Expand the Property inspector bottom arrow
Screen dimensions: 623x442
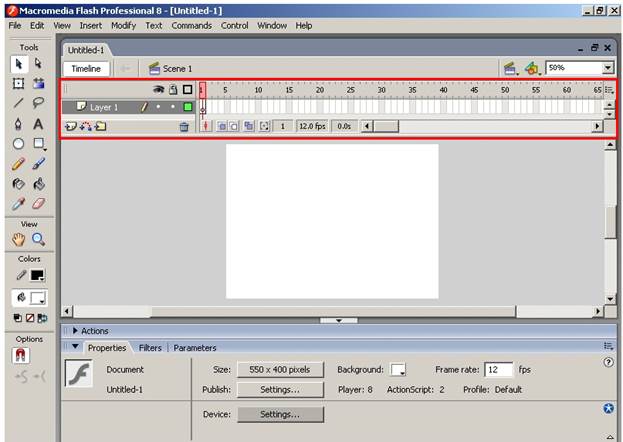pyautogui.click(x=610, y=437)
